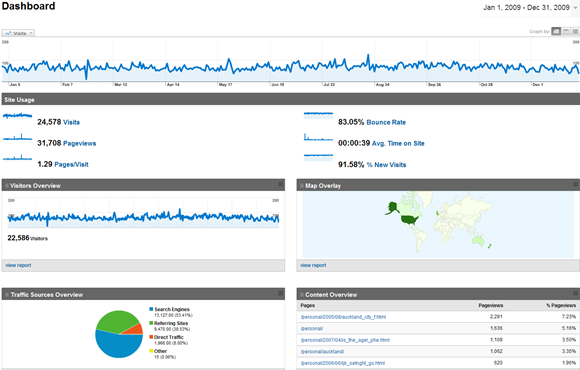The image size is (580, 370).
Task: Click Alaska on the map overlay
Action: (x=392, y=207)
